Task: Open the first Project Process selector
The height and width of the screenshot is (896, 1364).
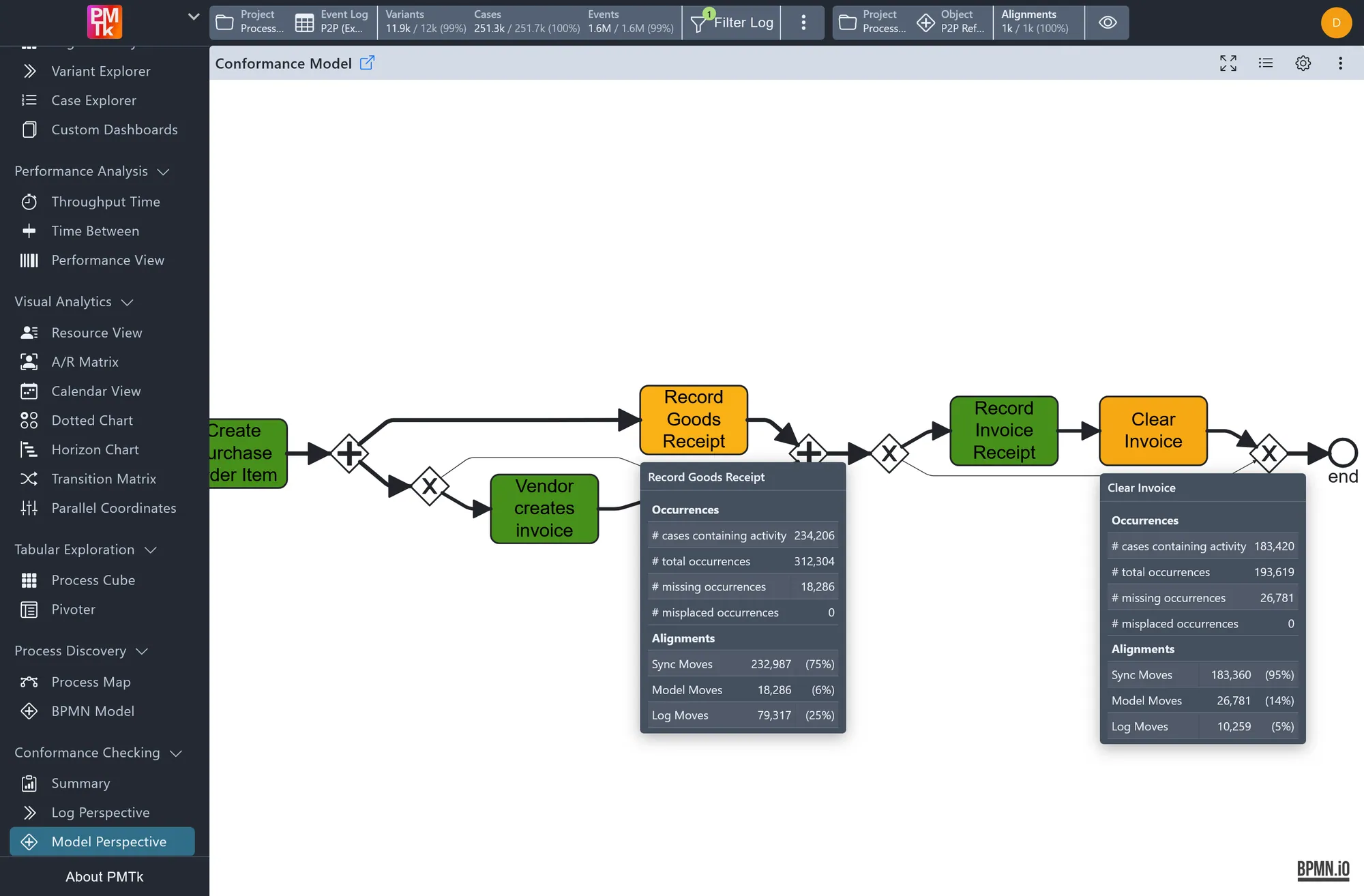Action: pyautogui.click(x=250, y=23)
